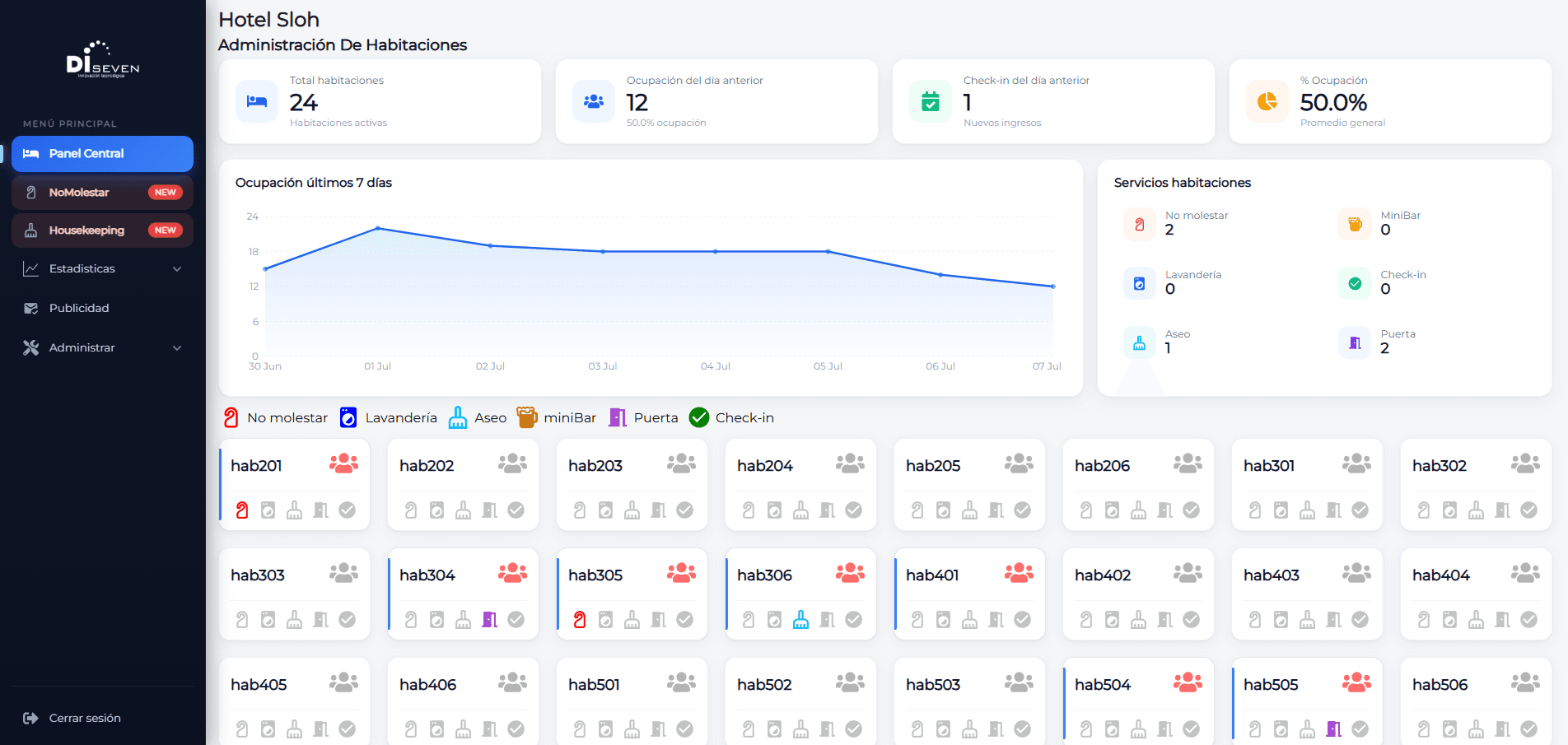1568x745 pixels.
Task: Click the calendar check icon of Check-in card
Action: tap(931, 101)
